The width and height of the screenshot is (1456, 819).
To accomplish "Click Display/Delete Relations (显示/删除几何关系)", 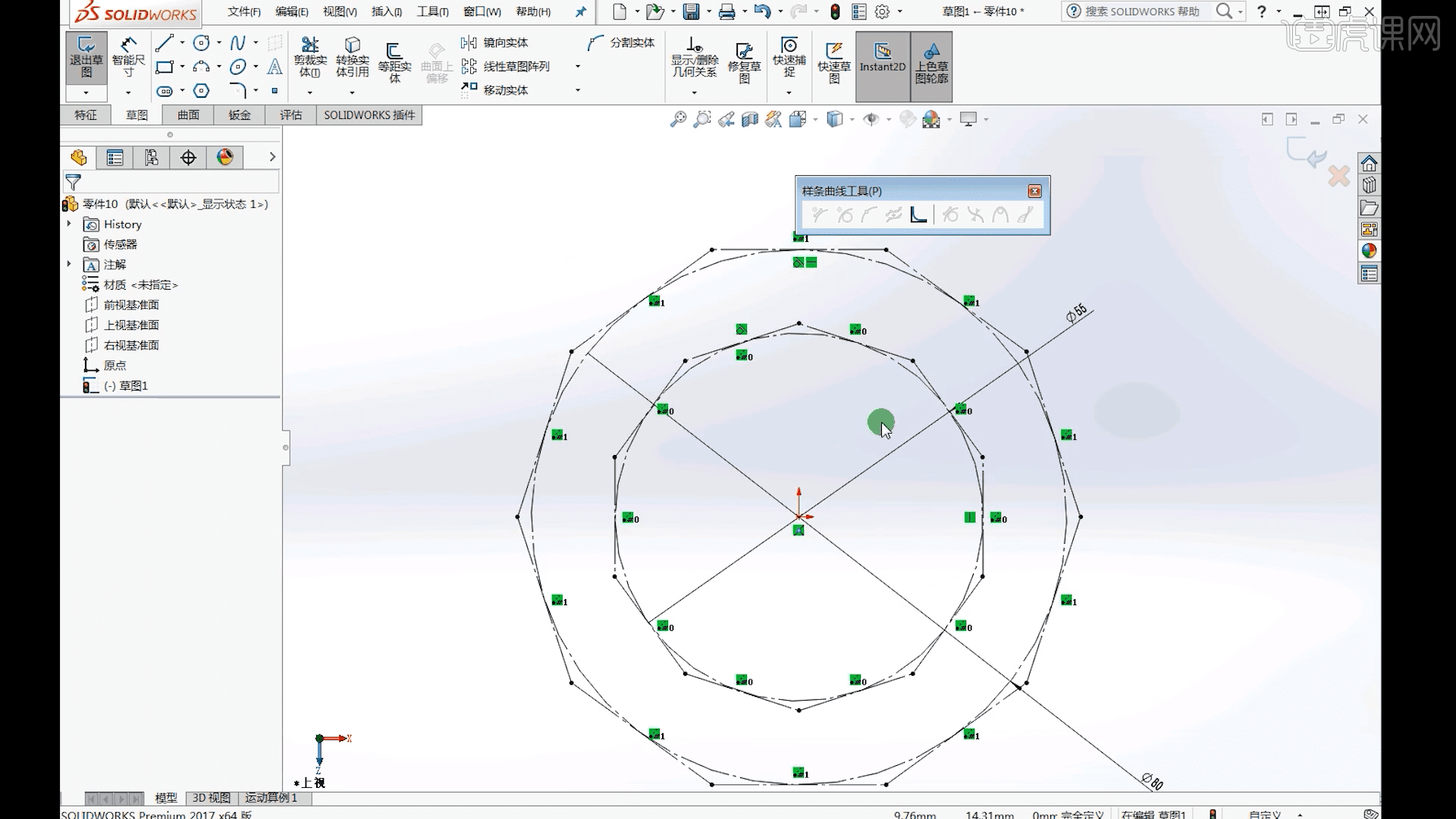I will pos(694,57).
